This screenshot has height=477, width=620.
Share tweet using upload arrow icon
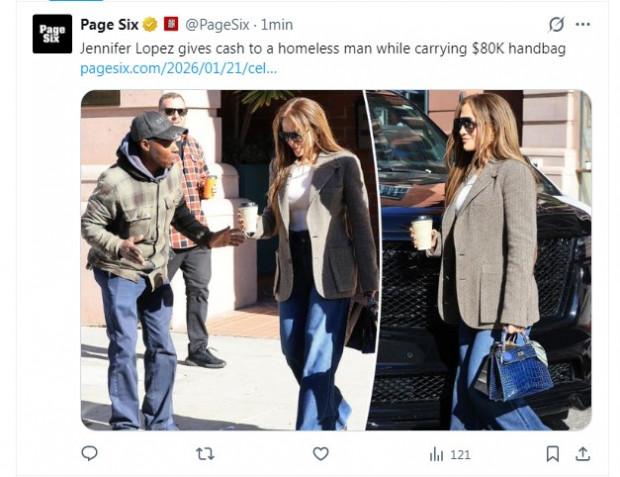tap(582, 454)
